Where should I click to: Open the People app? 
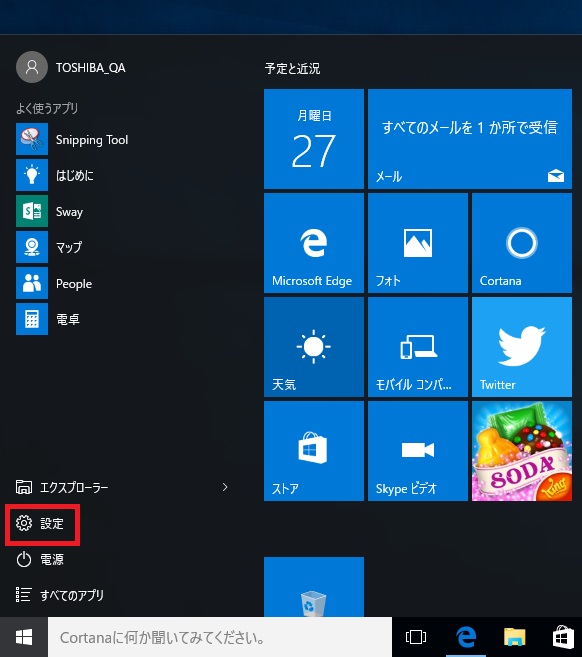tap(54, 283)
